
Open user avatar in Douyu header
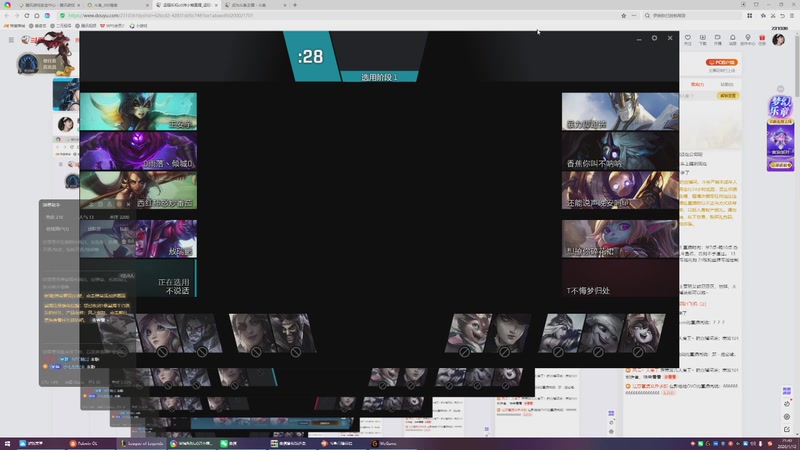779,39
